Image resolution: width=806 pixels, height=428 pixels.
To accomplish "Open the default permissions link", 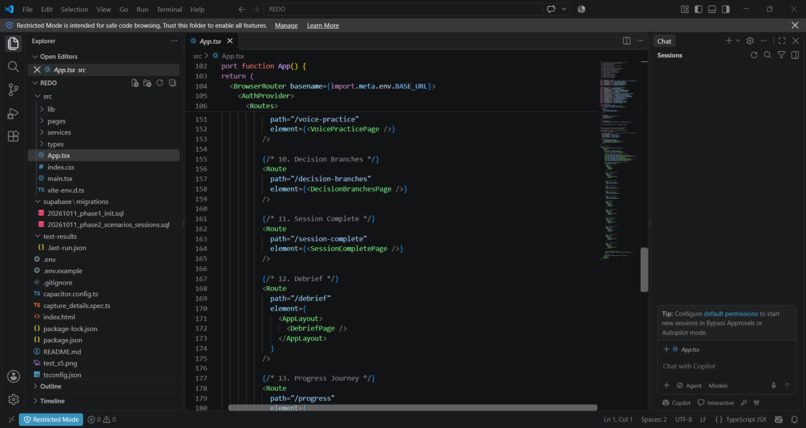I will [x=730, y=313].
